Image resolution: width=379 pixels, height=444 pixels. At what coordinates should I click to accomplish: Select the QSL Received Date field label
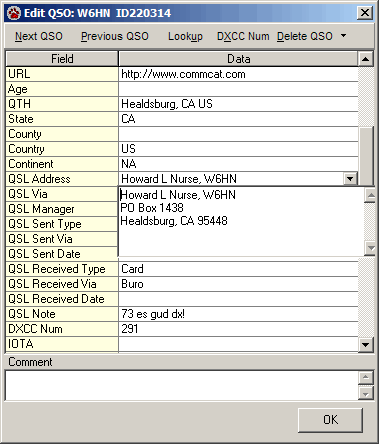click(x=62, y=299)
